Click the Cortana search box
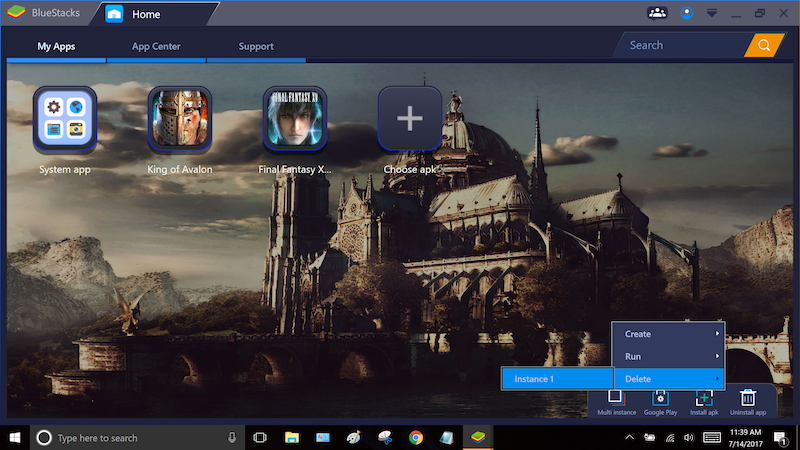The image size is (800, 450). (x=138, y=438)
